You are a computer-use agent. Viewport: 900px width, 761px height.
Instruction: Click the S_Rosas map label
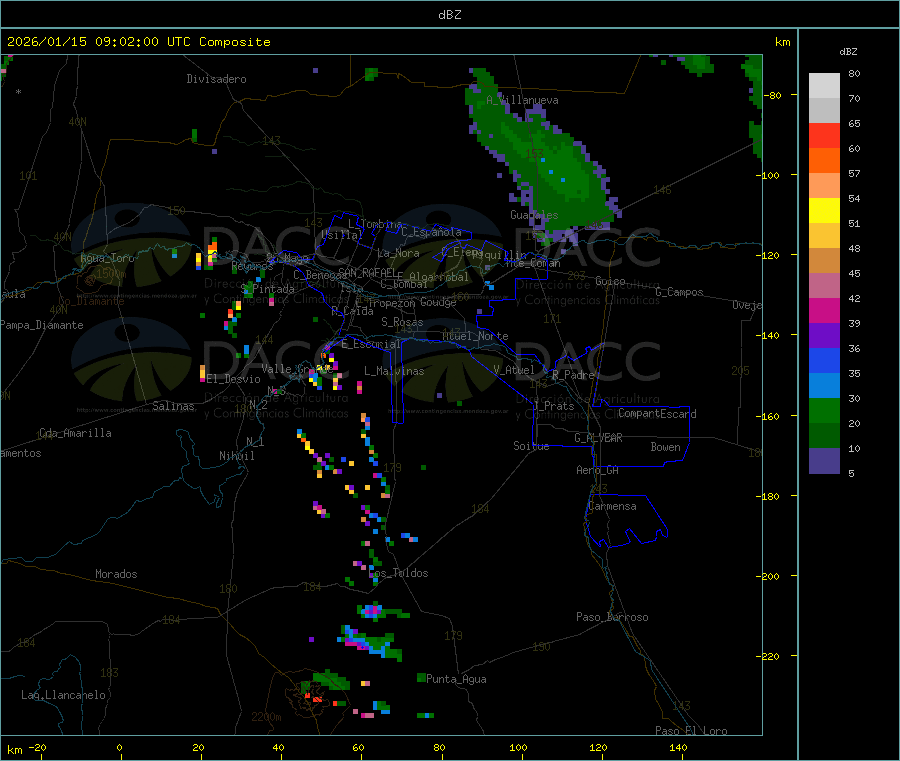[x=402, y=322]
